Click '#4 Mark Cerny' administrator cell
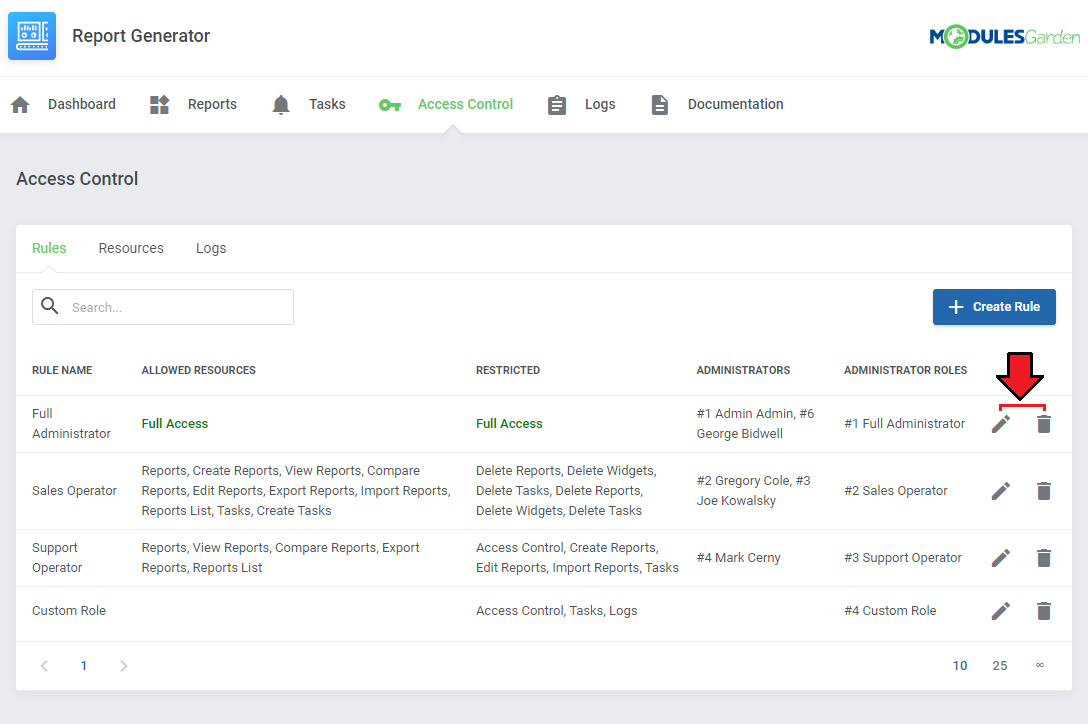This screenshot has width=1088, height=724. pos(738,557)
